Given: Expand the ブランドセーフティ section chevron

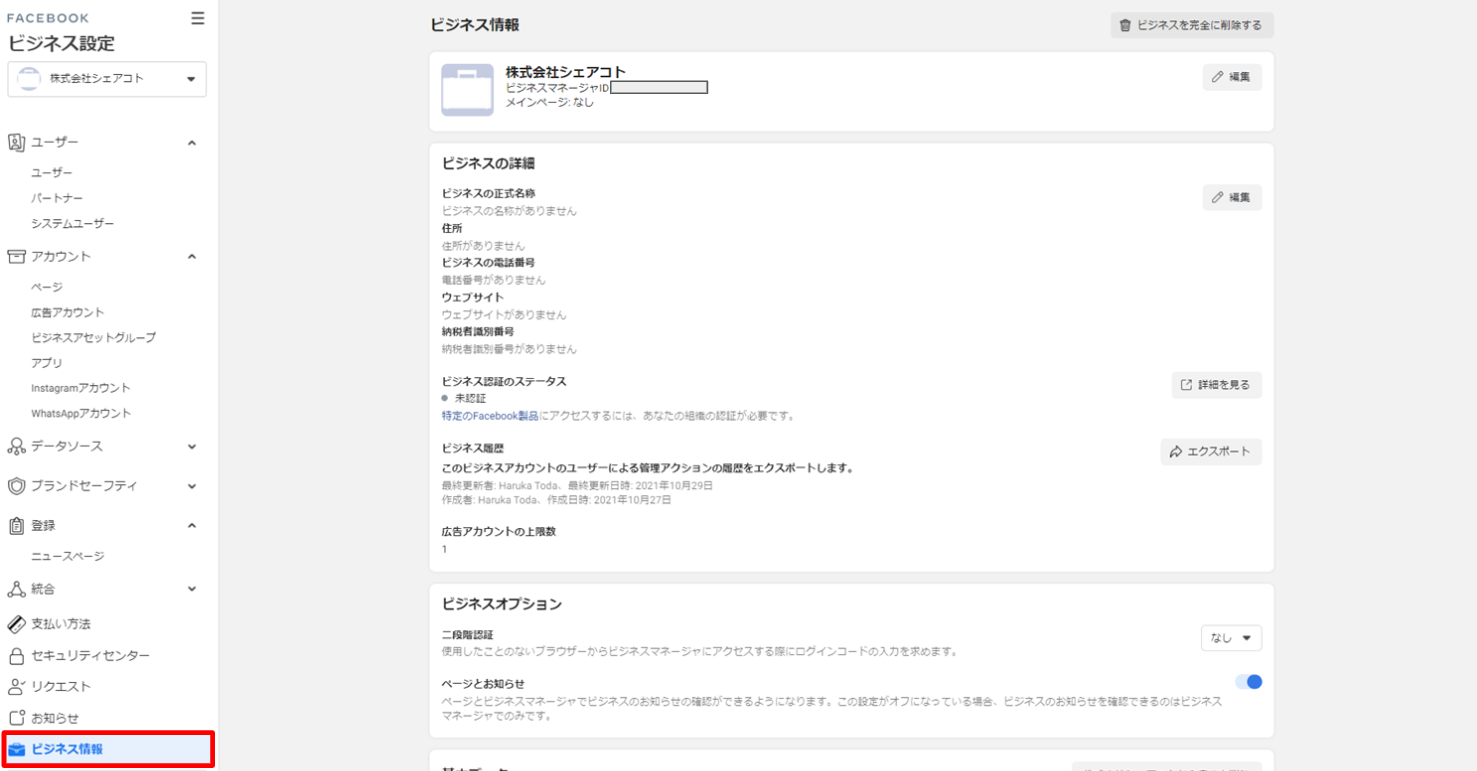Looking at the screenshot, I should click(192, 486).
